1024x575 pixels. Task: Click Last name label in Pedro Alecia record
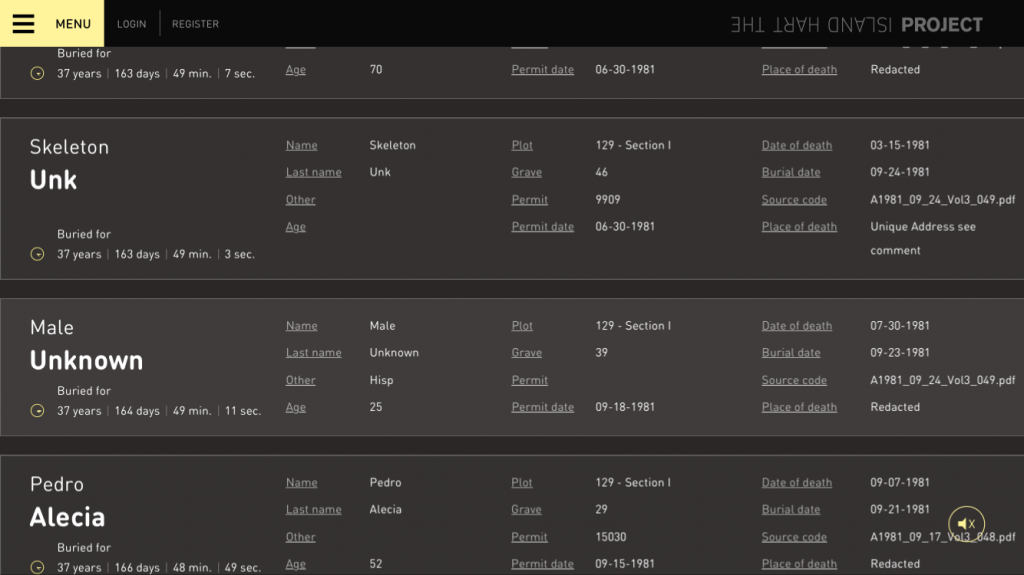[x=313, y=510]
